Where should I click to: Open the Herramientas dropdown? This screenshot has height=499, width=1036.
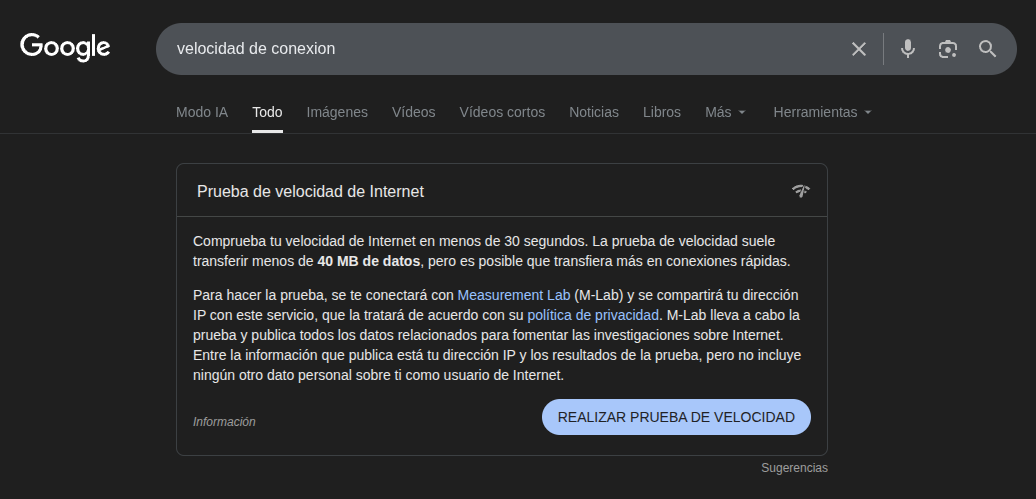pos(822,112)
